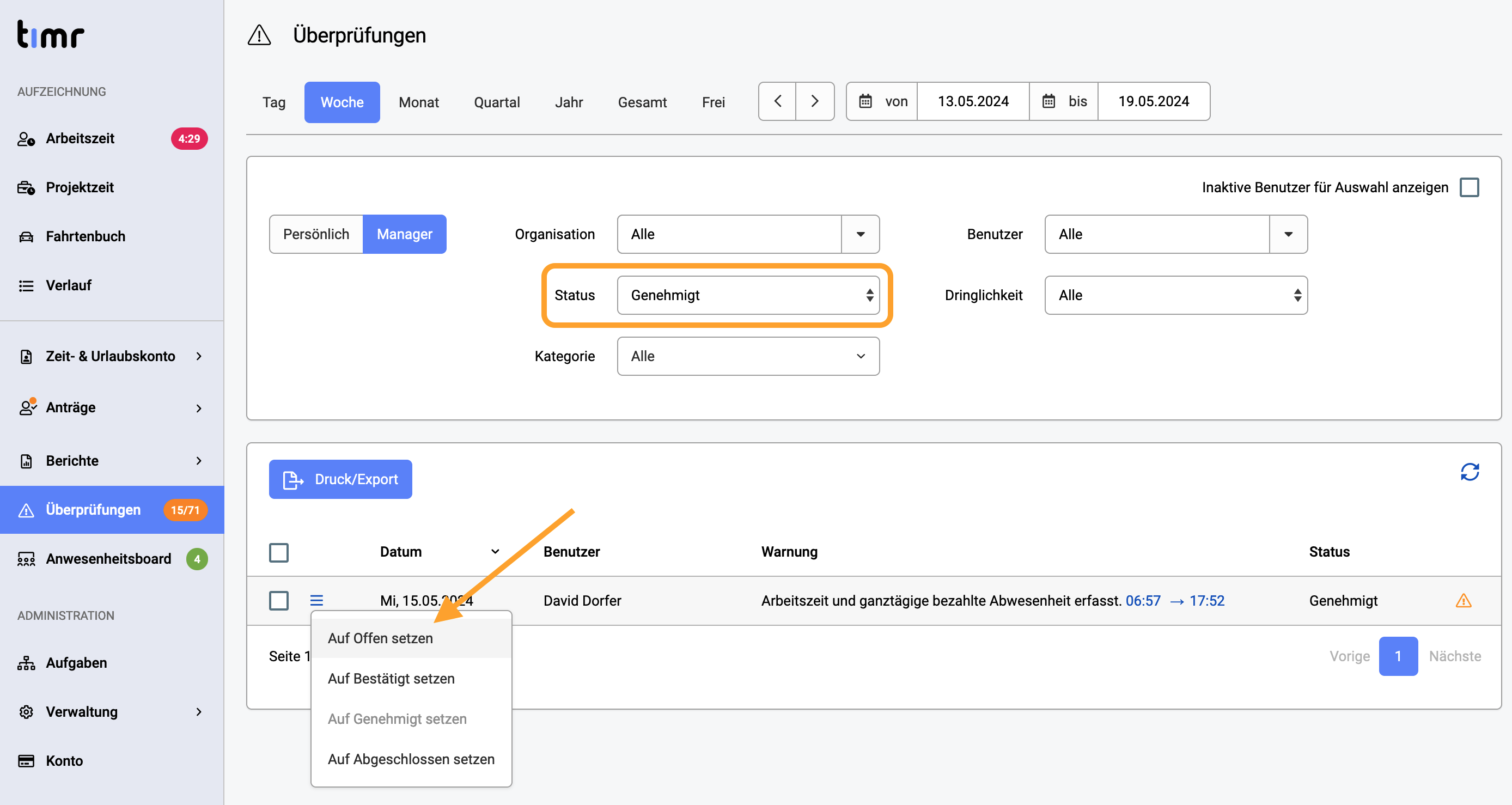Click the 06:57 → 17:52 time link
1512x805 pixels.
click(x=1175, y=600)
